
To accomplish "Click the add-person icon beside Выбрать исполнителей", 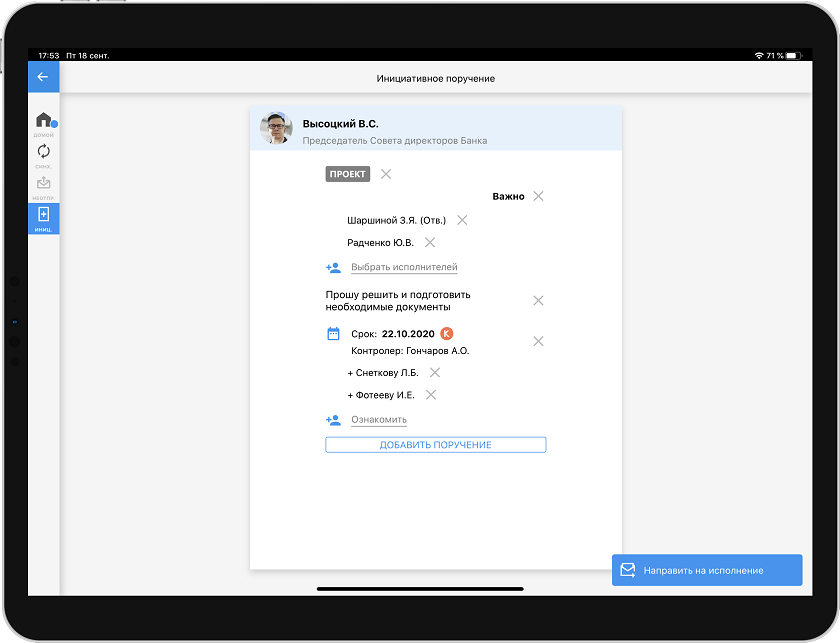I will click(333, 268).
